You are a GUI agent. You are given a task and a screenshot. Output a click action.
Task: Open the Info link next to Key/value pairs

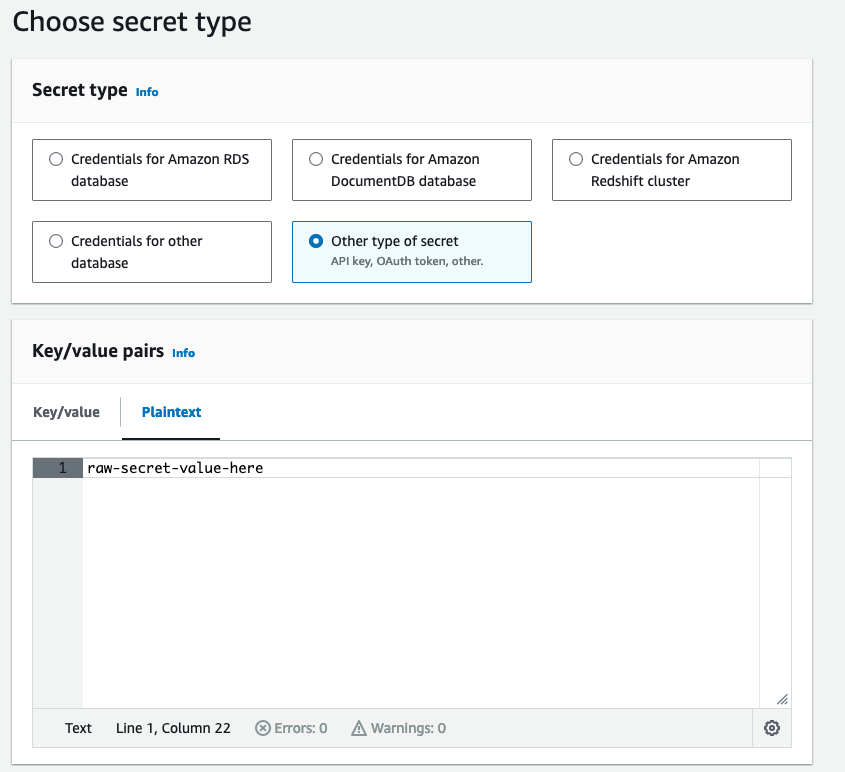tap(183, 353)
